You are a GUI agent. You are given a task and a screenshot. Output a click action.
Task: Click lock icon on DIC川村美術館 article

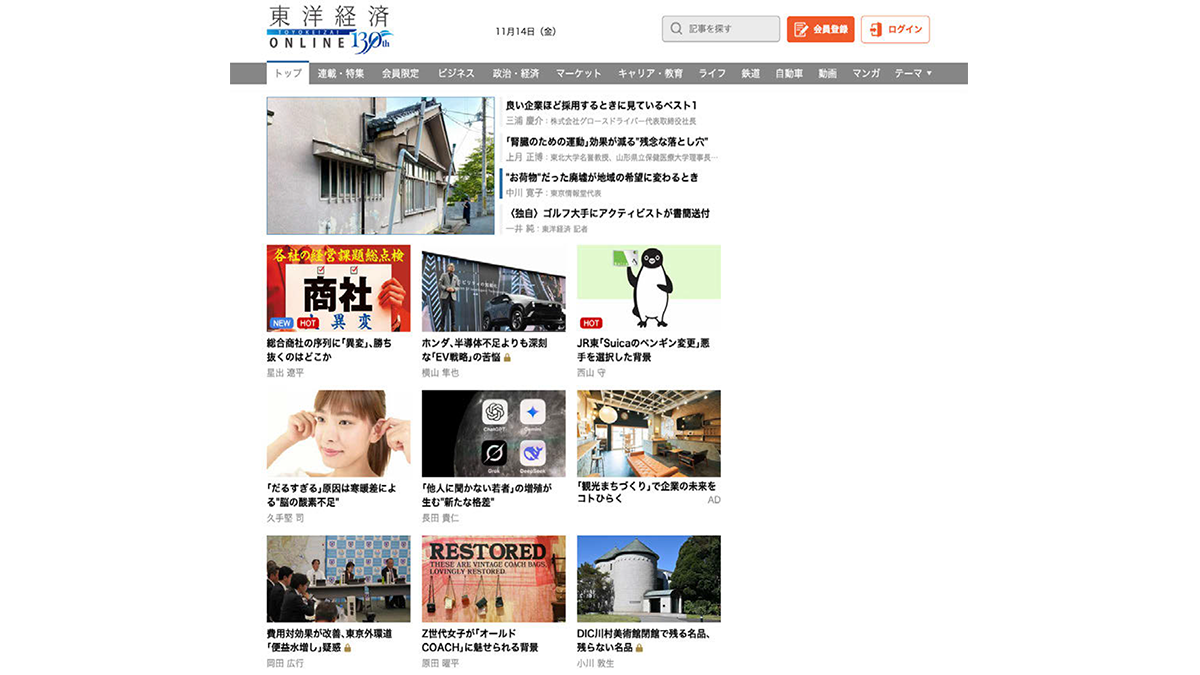coord(638,648)
